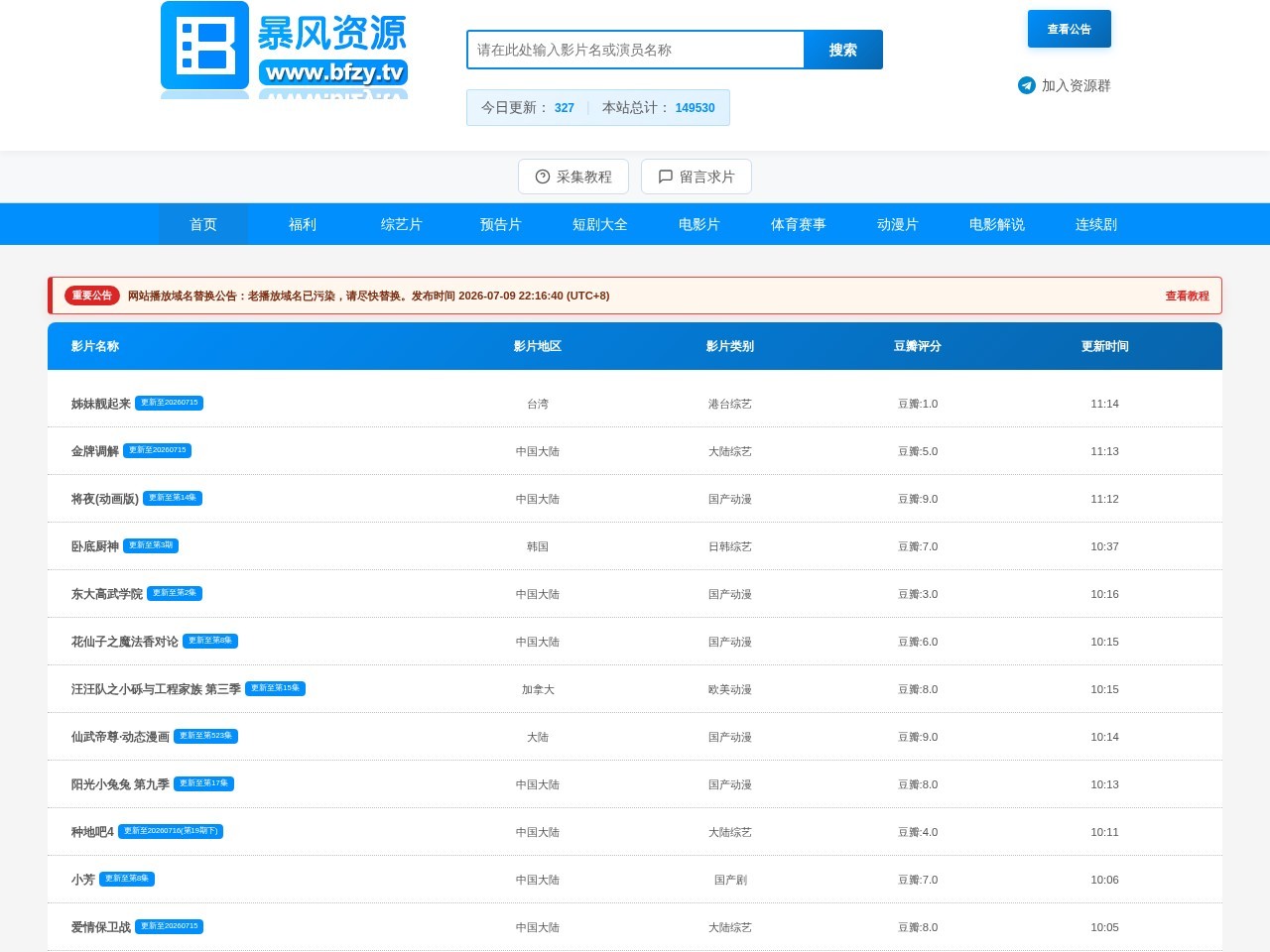
Task: Open the title 东大高武学院
Action: [106, 594]
